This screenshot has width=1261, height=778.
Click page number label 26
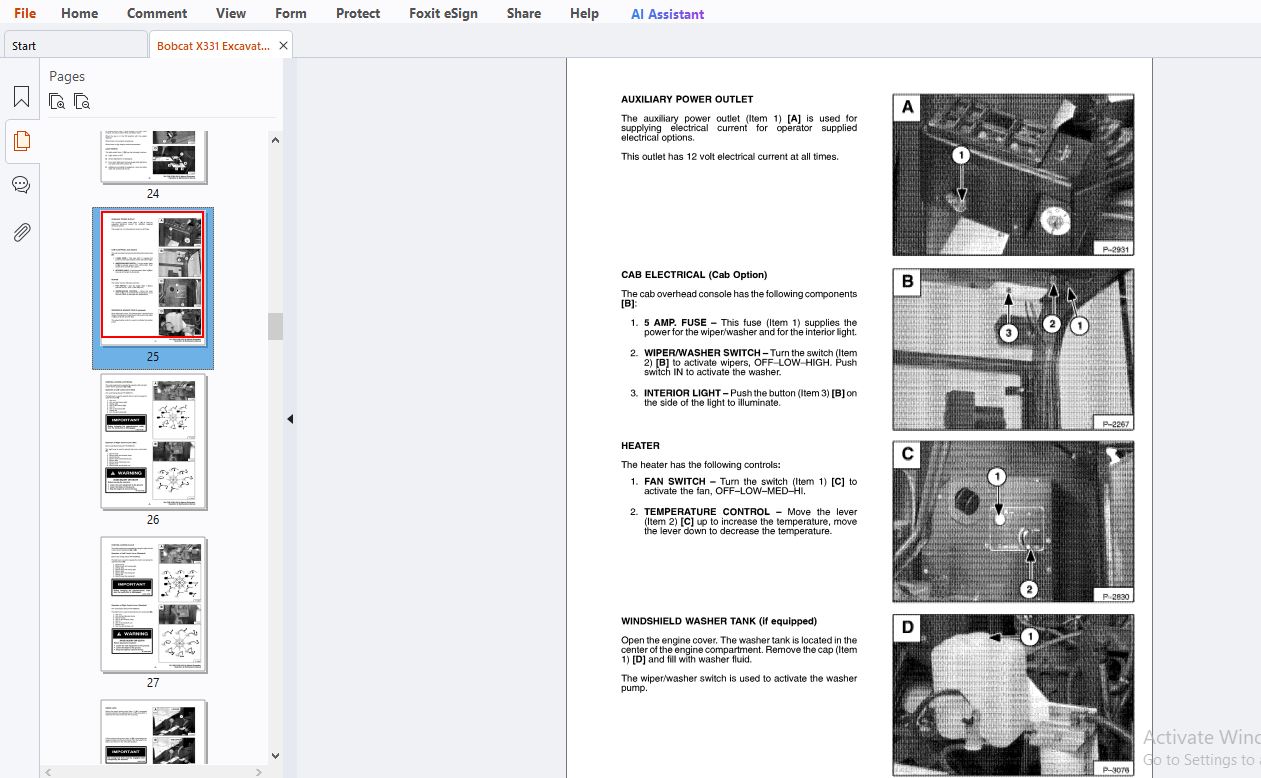[153, 520]
